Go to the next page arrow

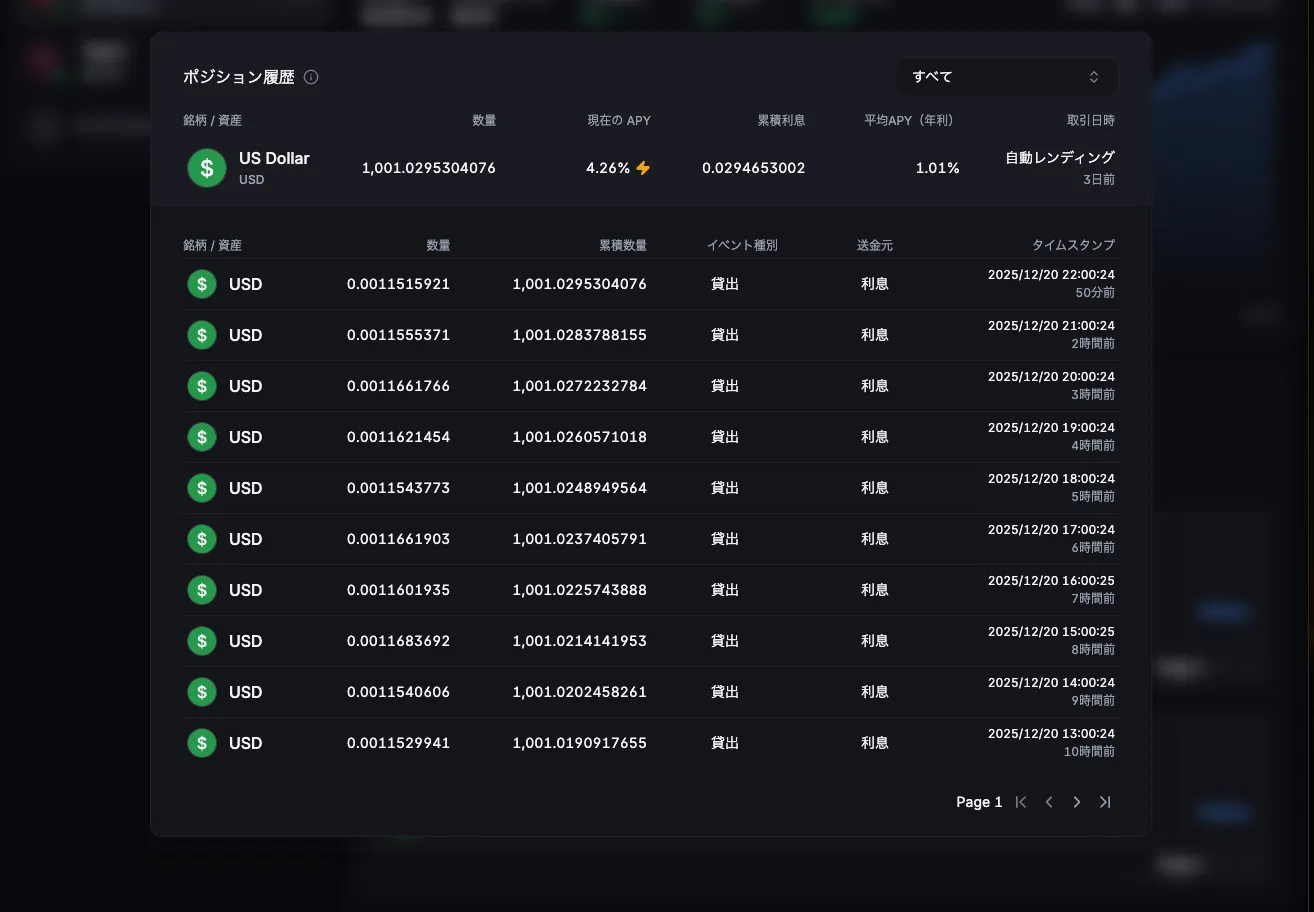coord(1077,802)
